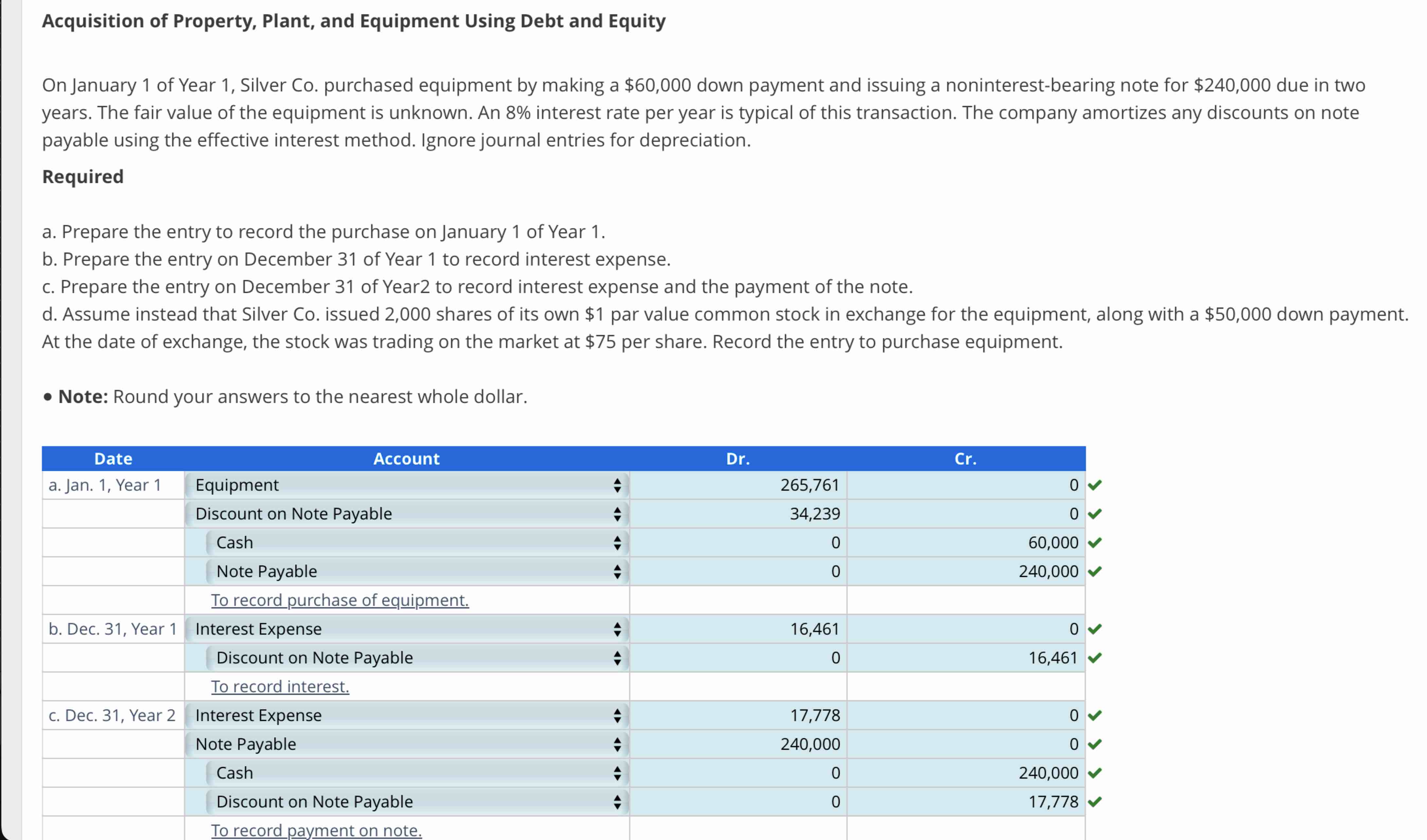Click the link To record interest
Viewport: 1427px width, 840px height.
coord(280,686)
